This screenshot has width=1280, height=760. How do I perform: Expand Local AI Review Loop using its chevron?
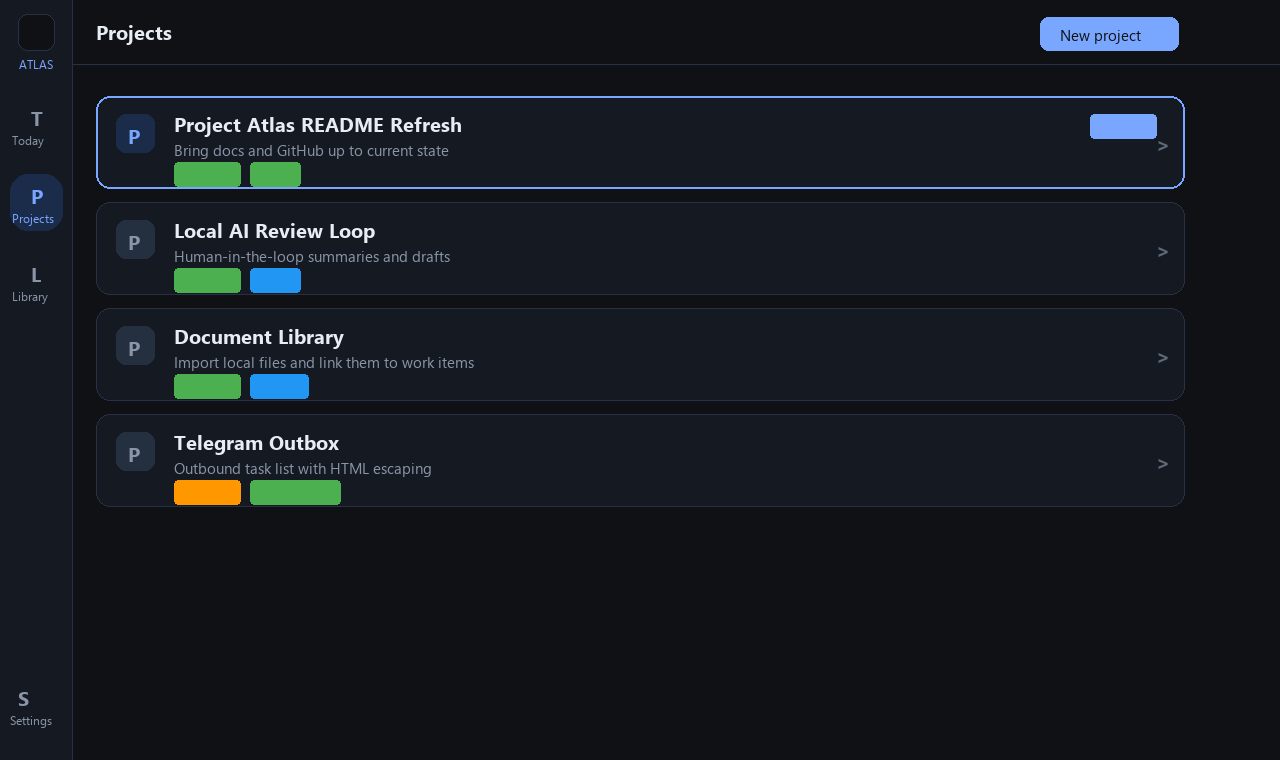1163,251
